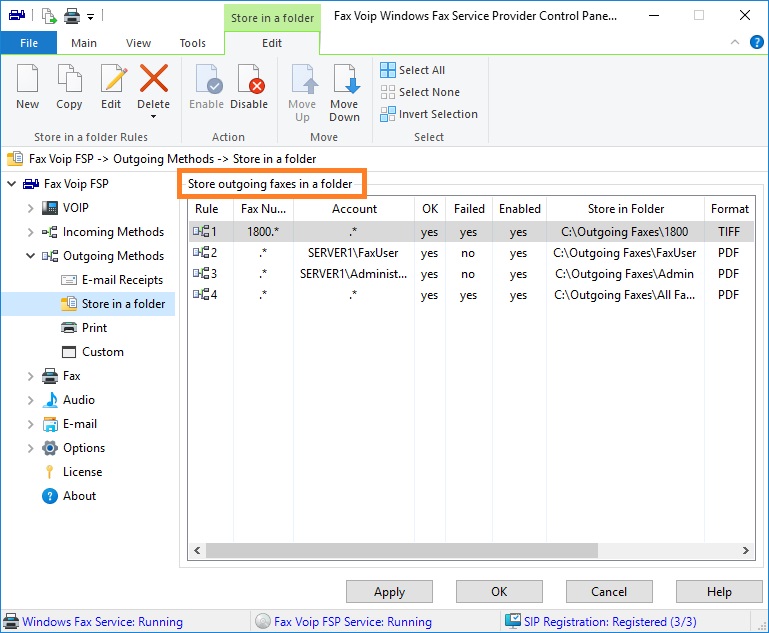Click the bottom Help button

click(x=719, y=592)
